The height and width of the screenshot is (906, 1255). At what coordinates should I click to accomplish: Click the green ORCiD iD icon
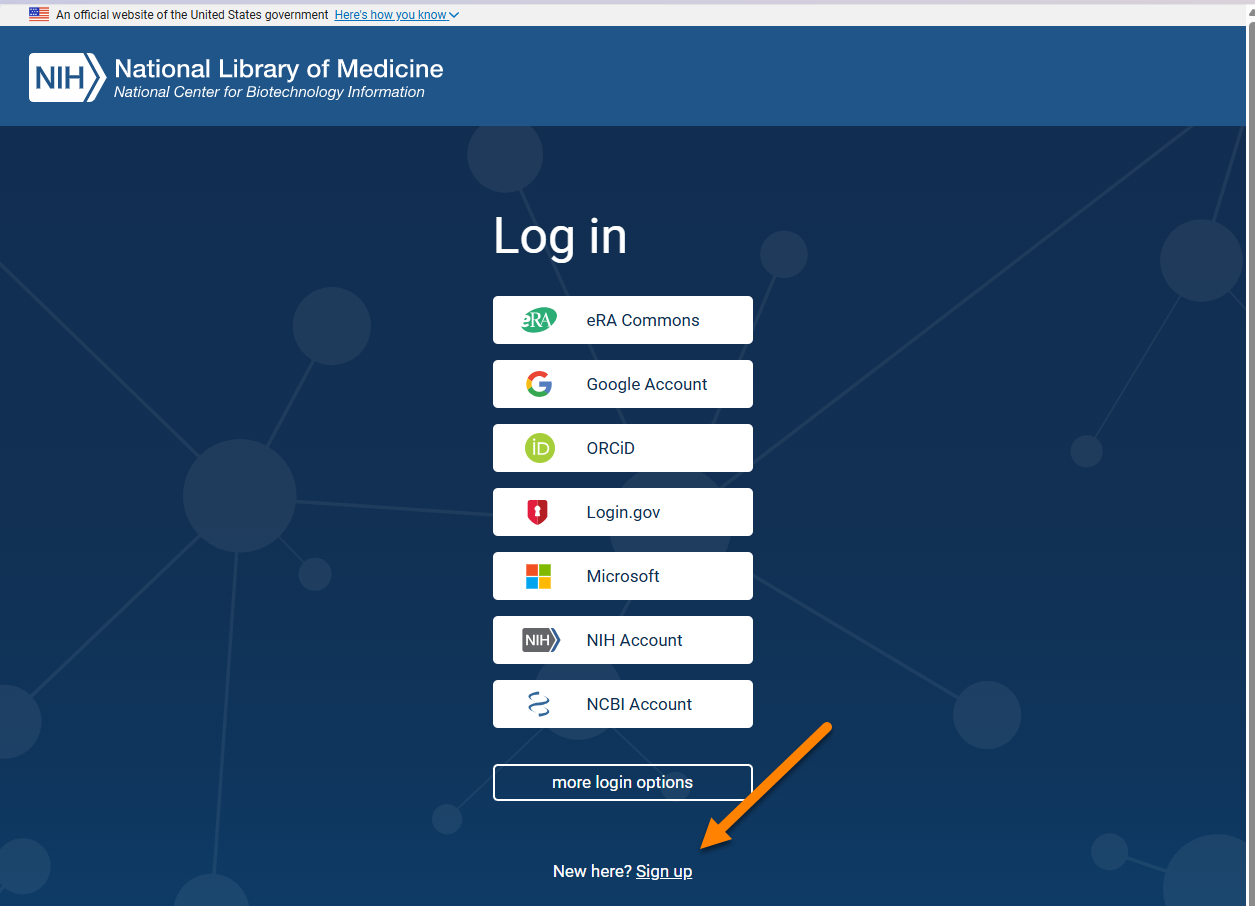(x=539, y=448)
